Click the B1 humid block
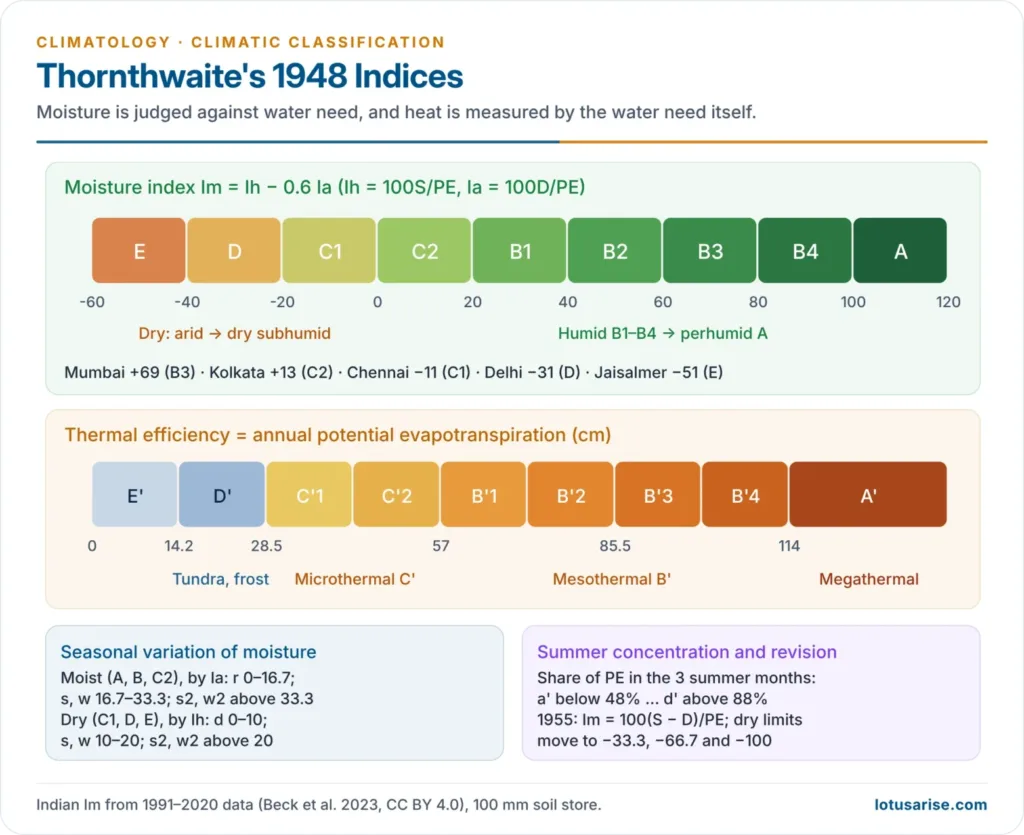Screen dimensions: 1024x835 coord(519,251)
